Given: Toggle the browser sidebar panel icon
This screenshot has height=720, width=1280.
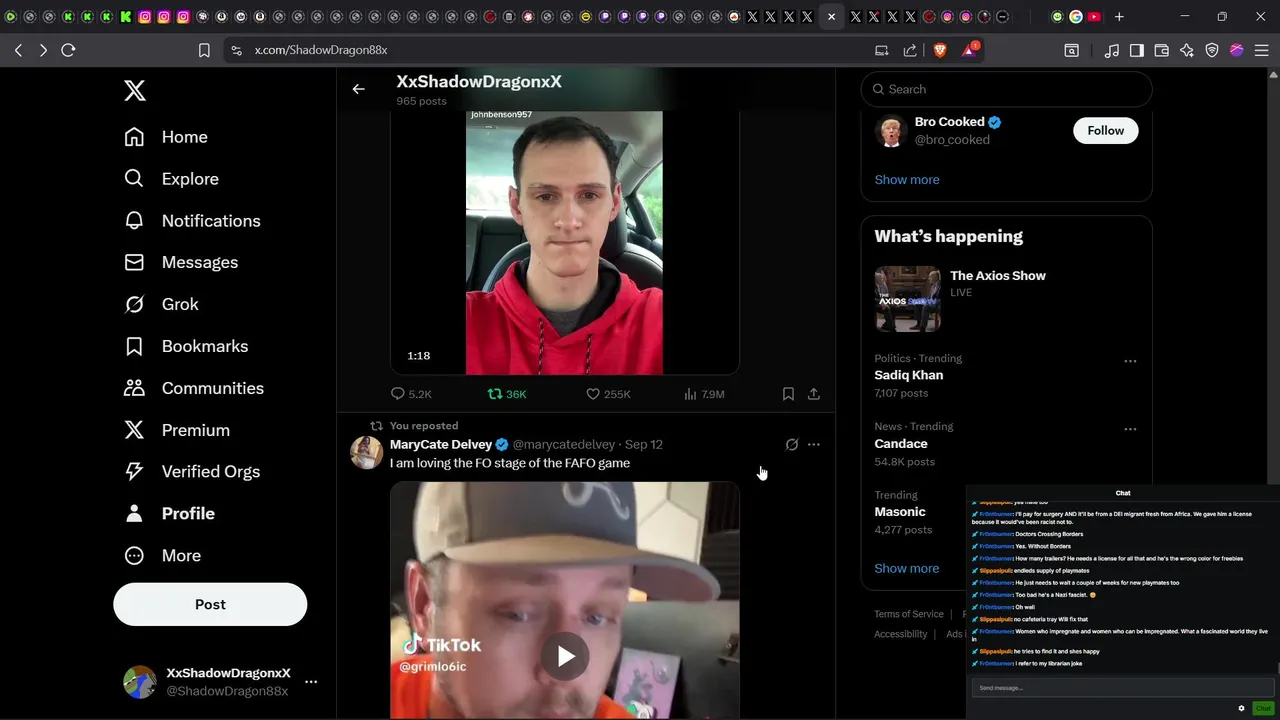Looking at the screenshot, I should 1137,50.
